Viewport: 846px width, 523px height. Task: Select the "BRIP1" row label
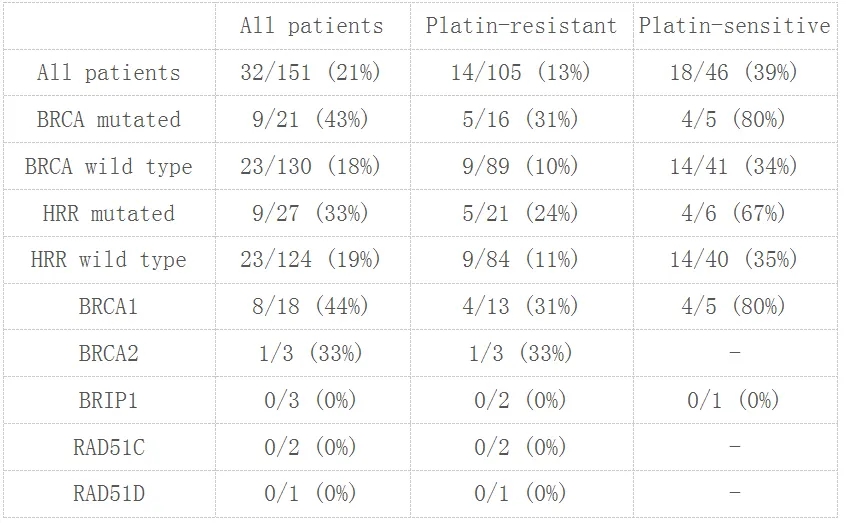pyautogui.click(x=109, y=401)
